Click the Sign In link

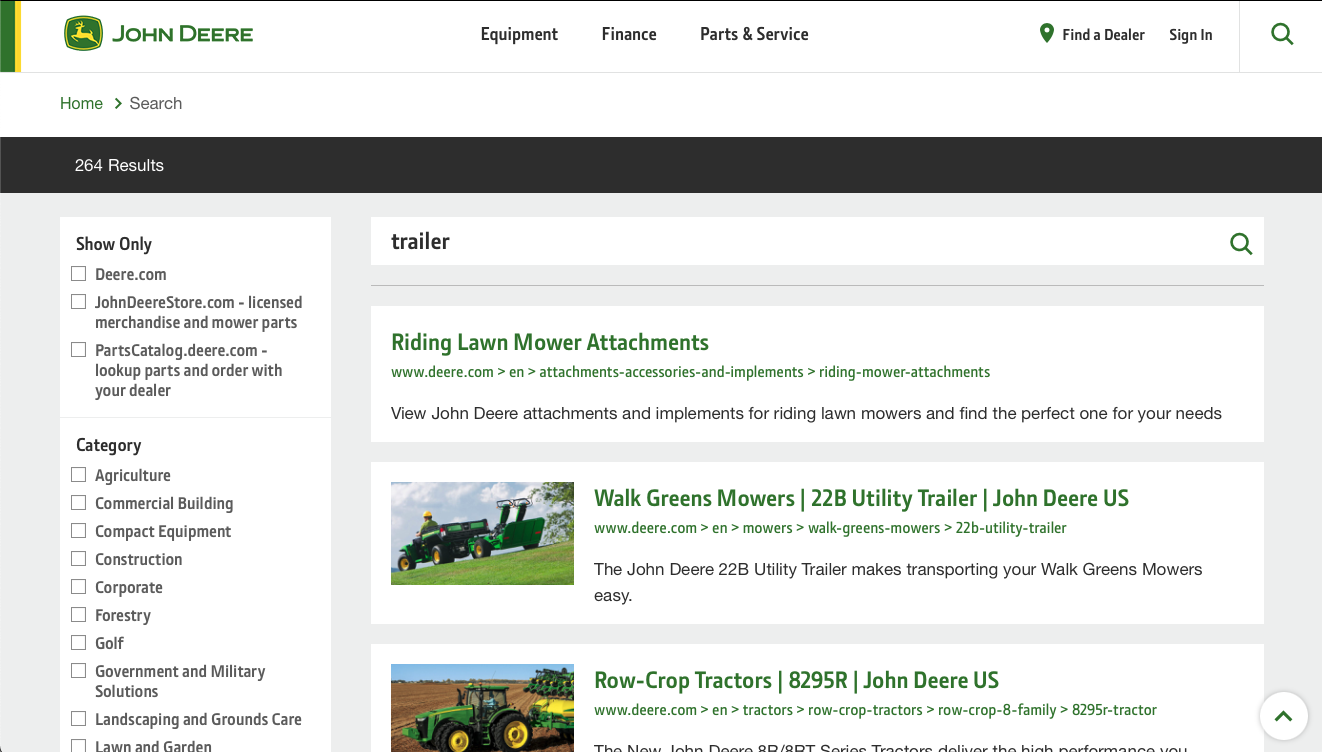point(1191,35)
